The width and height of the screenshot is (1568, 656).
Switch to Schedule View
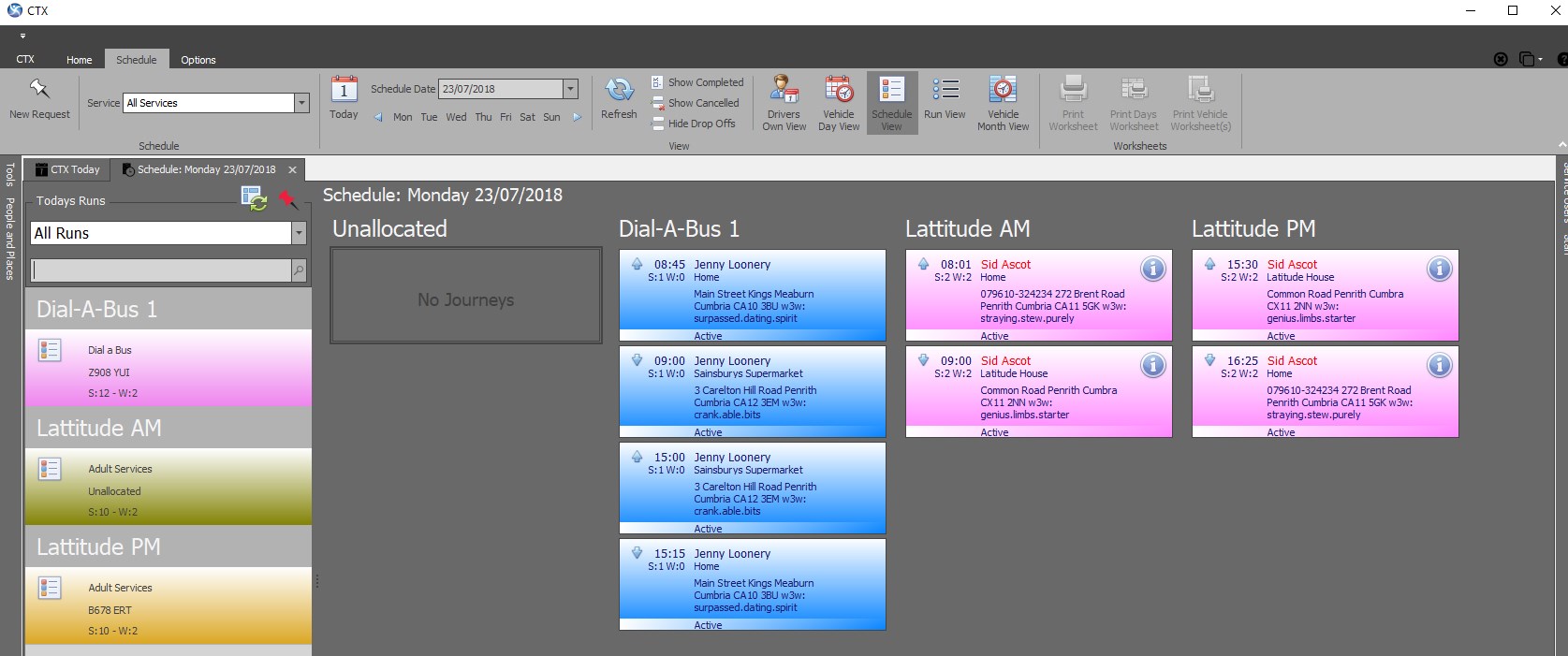tap(891, 103)
